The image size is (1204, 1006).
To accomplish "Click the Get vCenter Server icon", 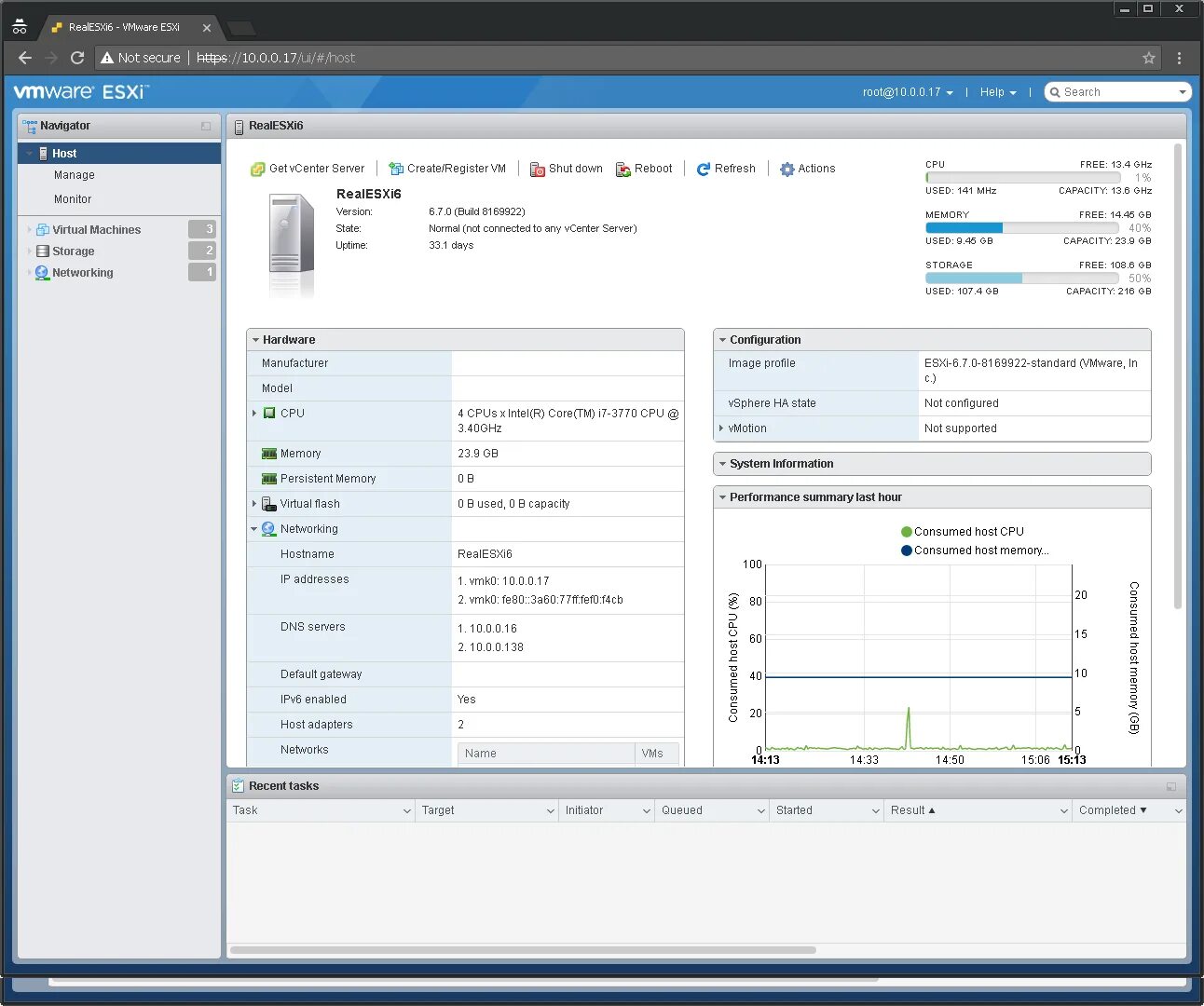I will pos(258,170).
